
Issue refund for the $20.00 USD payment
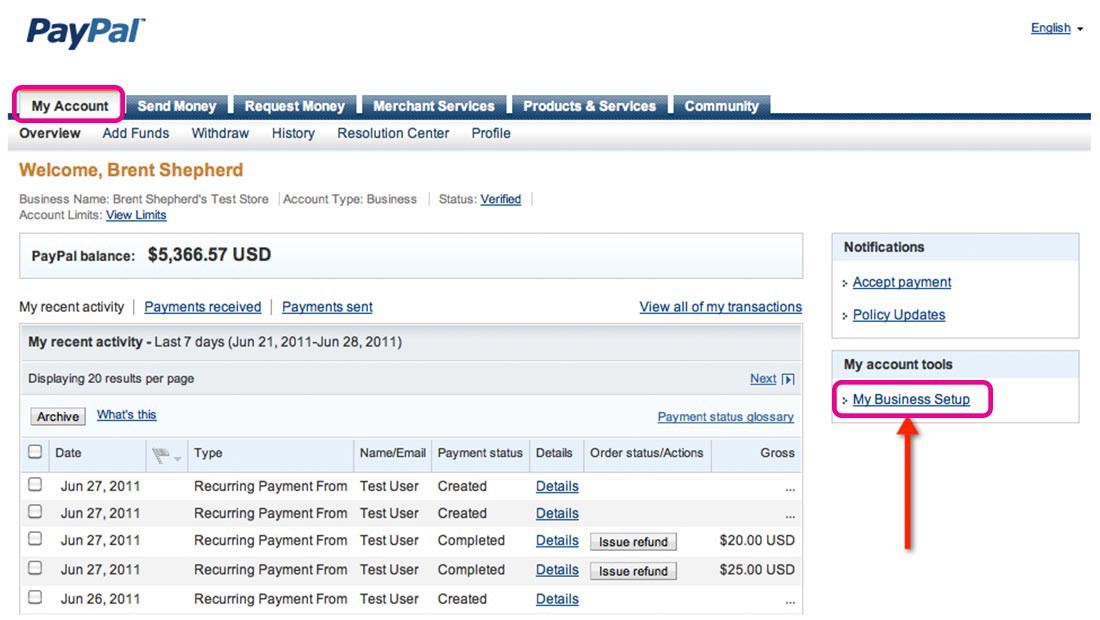[633, 542]
